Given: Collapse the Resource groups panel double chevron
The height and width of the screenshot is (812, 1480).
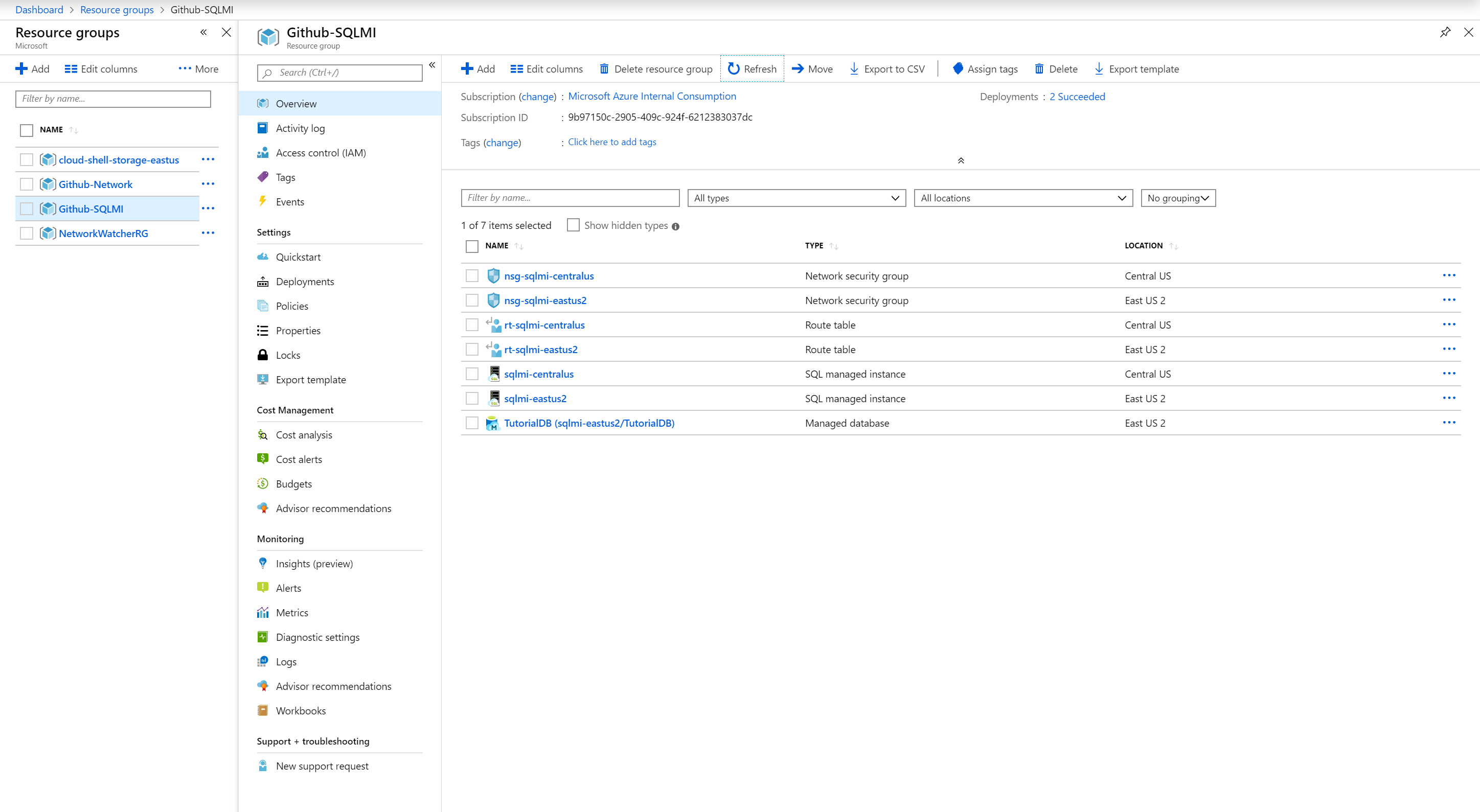Looking at the screenshot, I should 203,32.
